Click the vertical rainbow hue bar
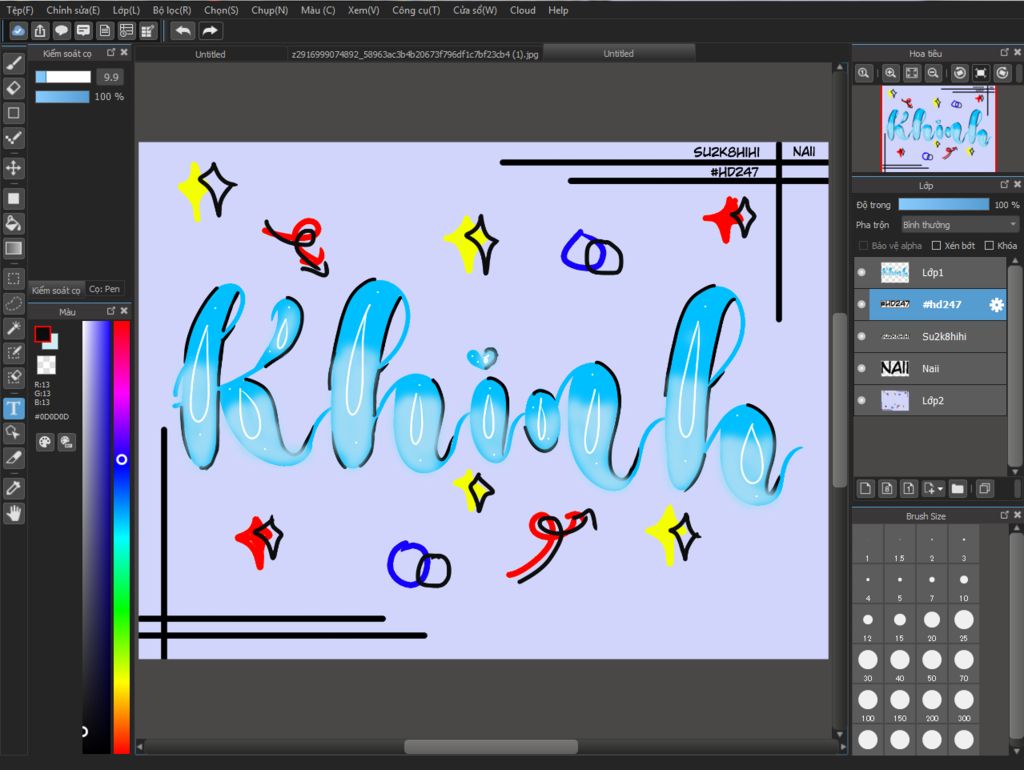This screenshot has width=1024, height=770. pos(121,537)
